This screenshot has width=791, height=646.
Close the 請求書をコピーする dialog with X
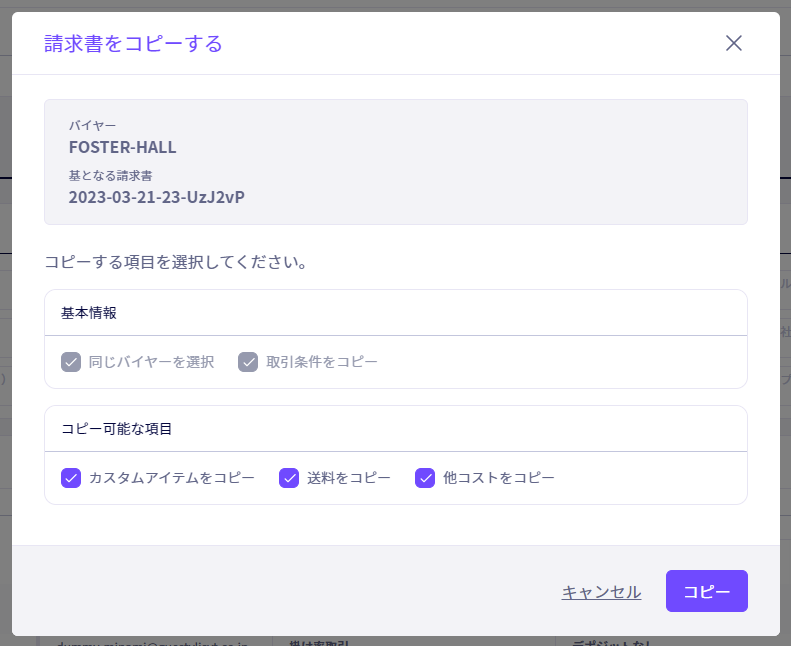(733, 43)
